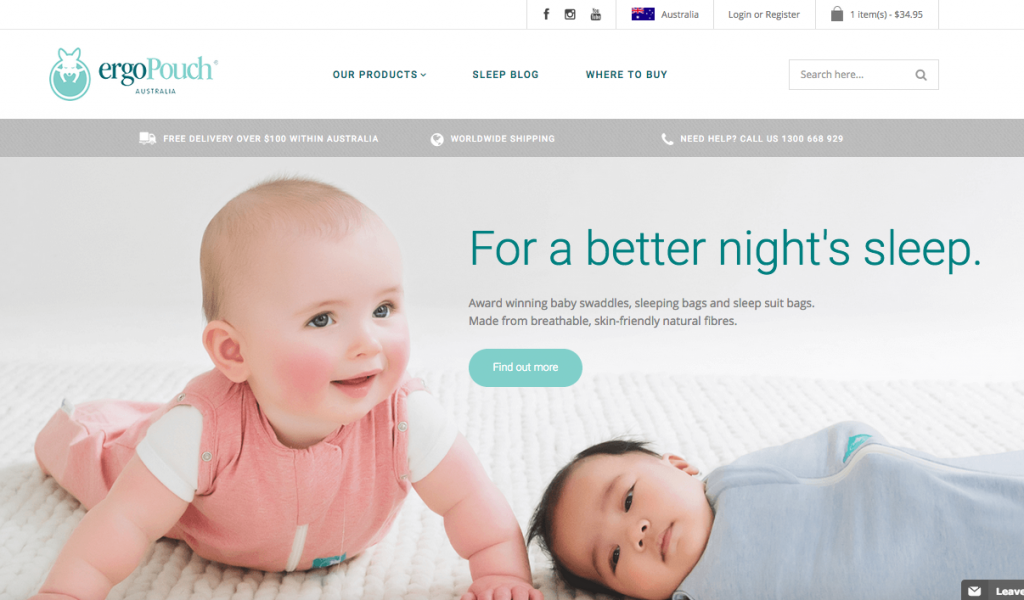Open the YouTube social icon

[596, 14]
